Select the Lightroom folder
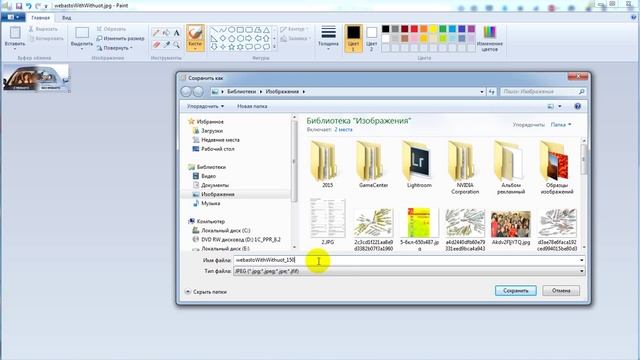The image size is (640, 360). 419,164
